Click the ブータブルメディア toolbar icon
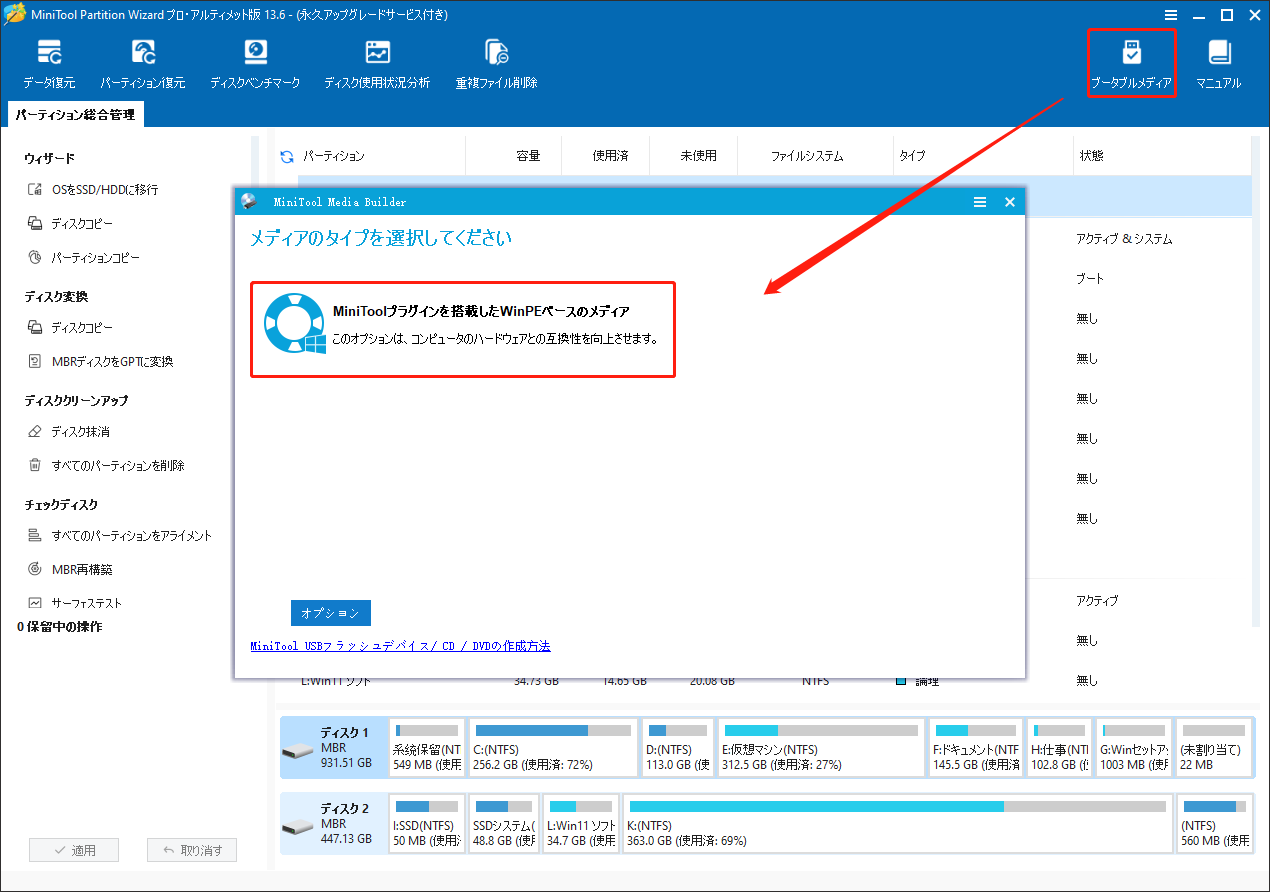The height and width of the screenshot is (892, 1270). point(1131,64)
